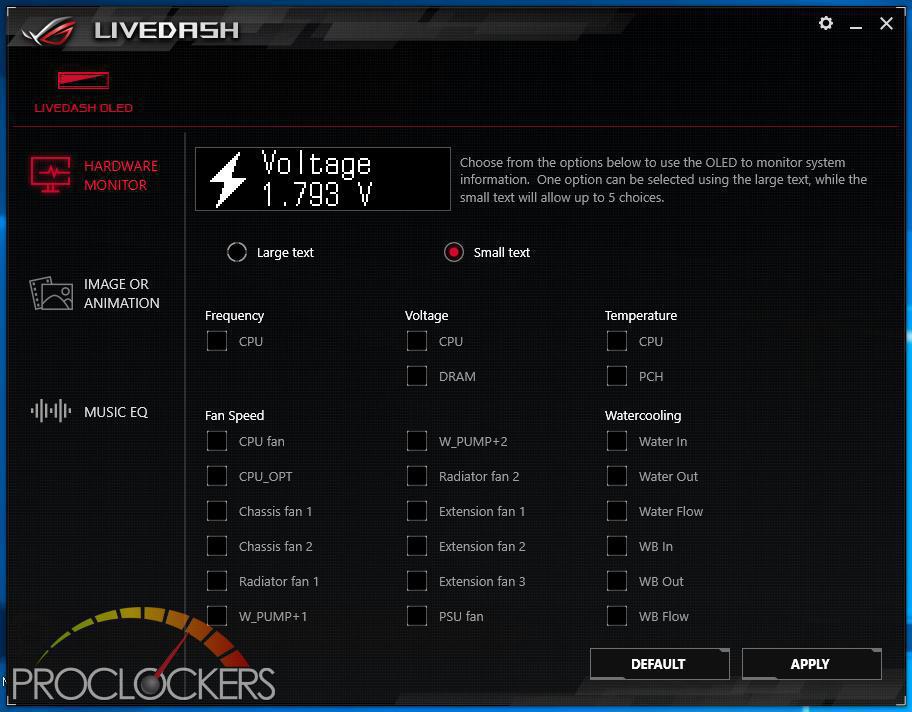Viewport: 912px width, 712px height.
Task: Click the DEFAULT button
Action: 659,664
